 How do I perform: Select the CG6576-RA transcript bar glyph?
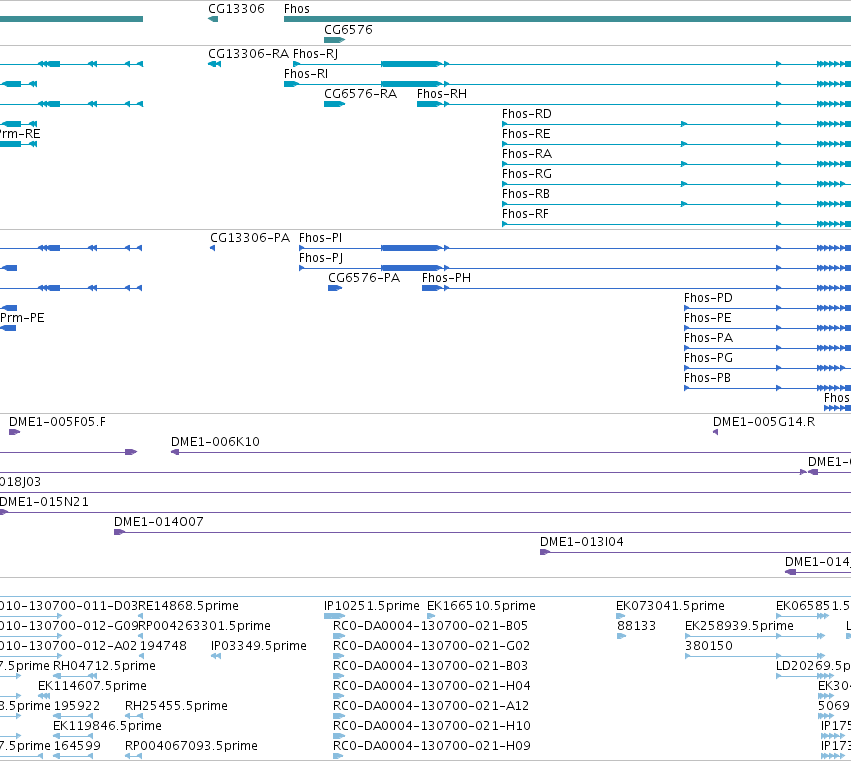pyautogui.click(x=334, y=104)
